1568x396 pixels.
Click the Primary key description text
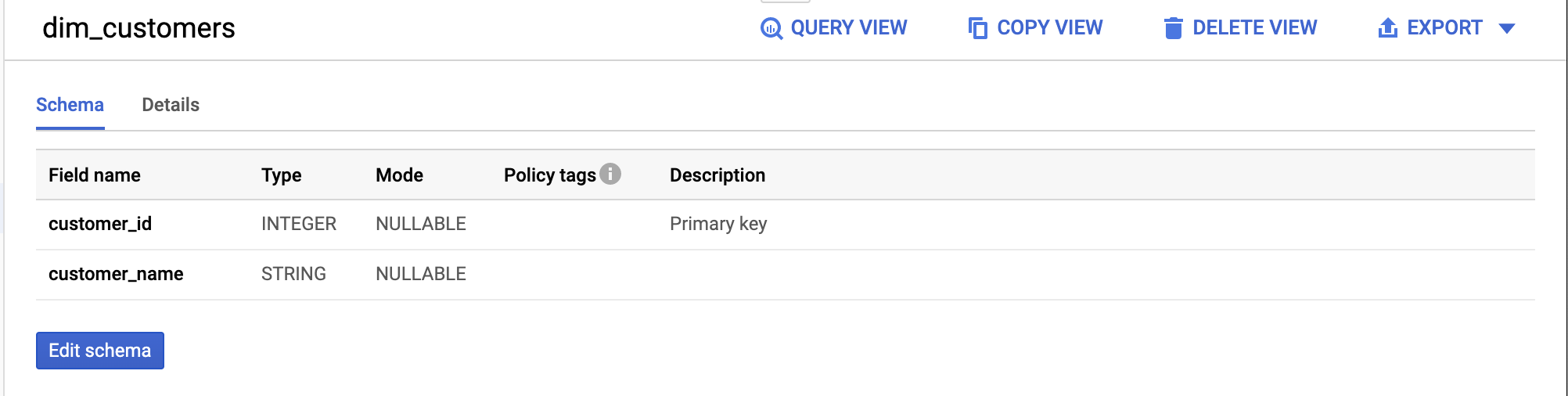(x=718, y=224)
